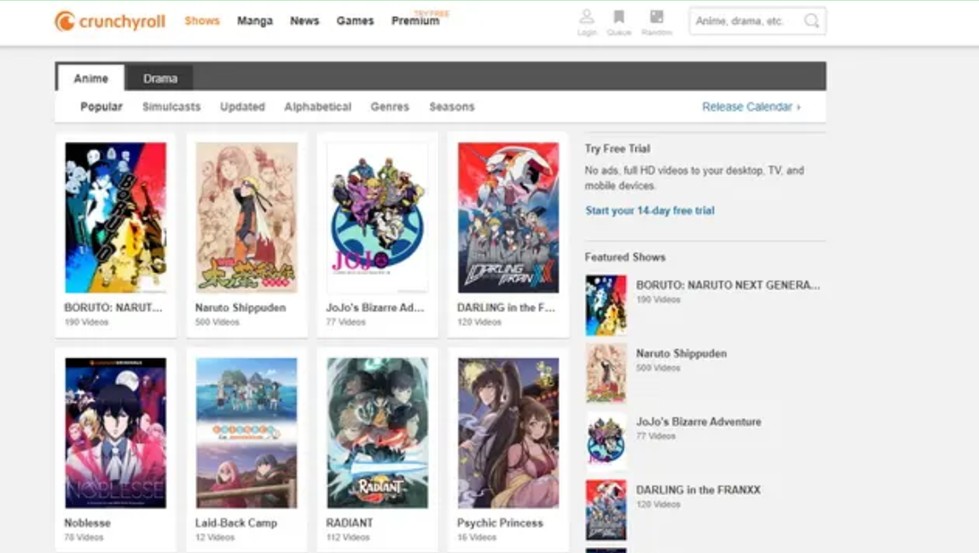
Task: Open the DARLING in the FRANXX grid poster
Action: pos(508,217)
